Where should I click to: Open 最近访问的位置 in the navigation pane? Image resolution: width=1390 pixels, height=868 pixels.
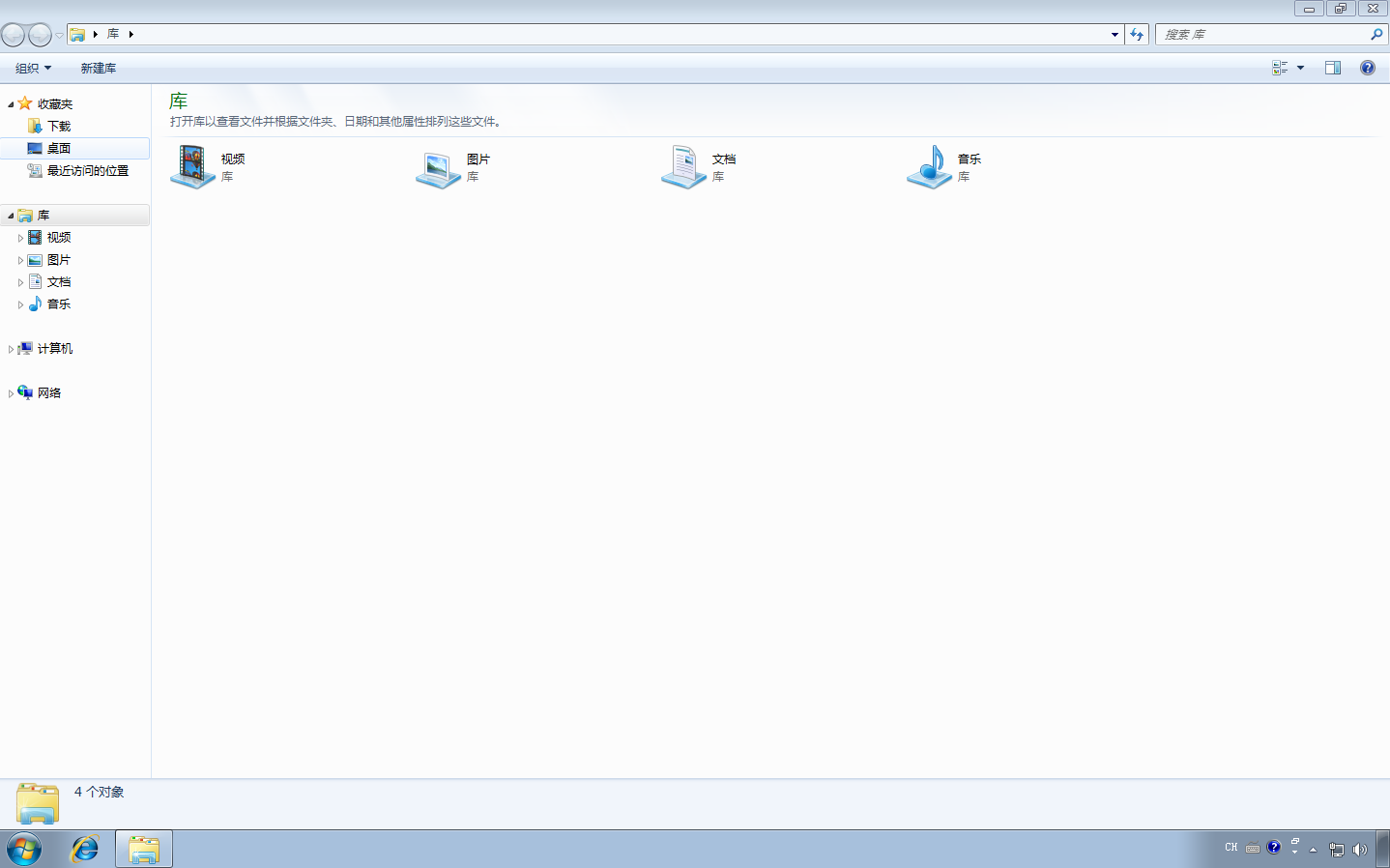tap(88, 170)
